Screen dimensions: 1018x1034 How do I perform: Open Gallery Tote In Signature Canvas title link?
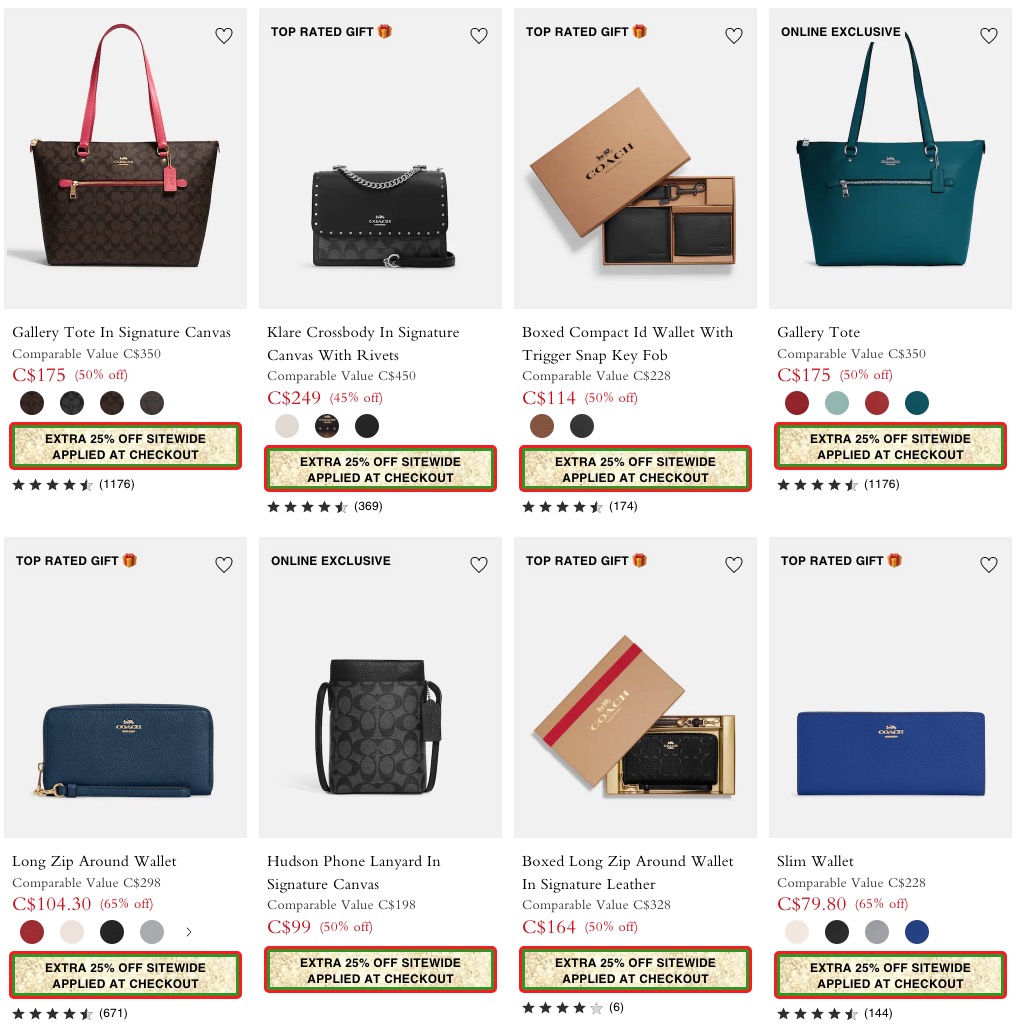[121, 332]
